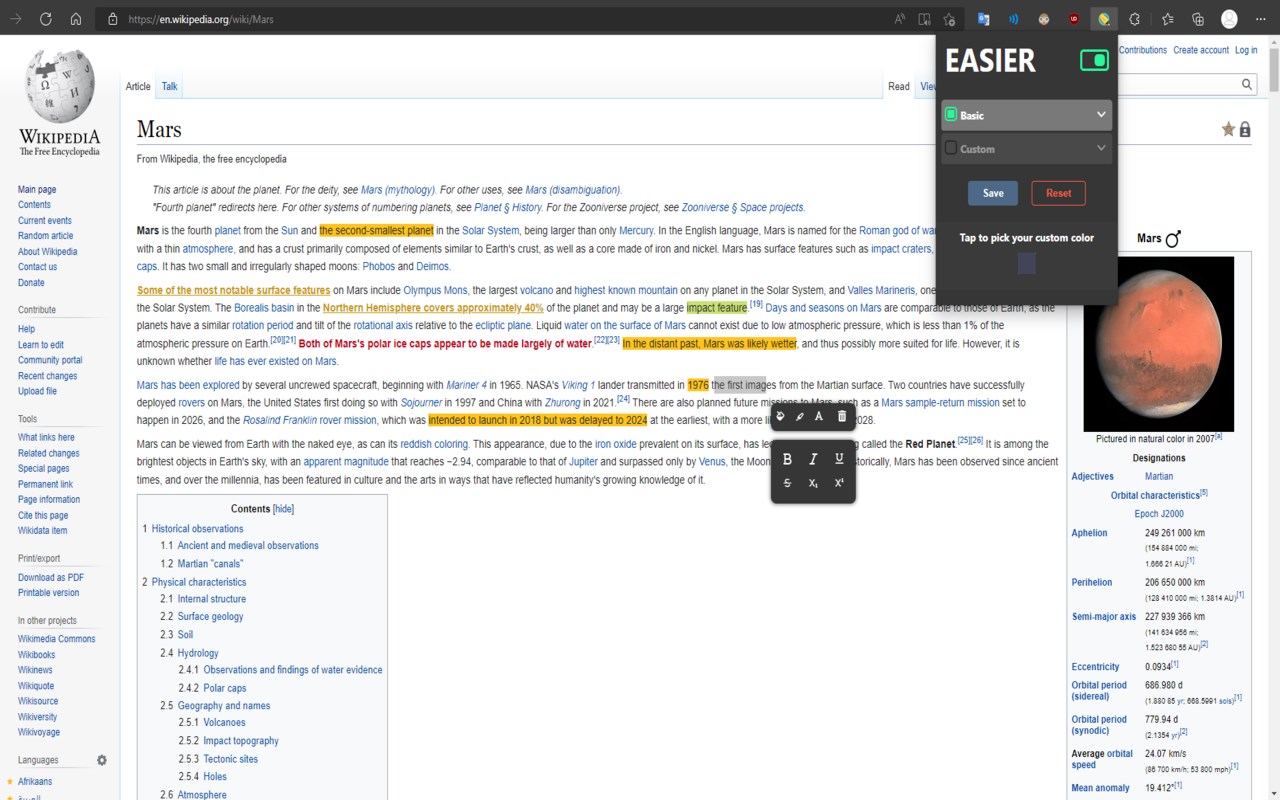Viewport: 1280px width, 800px height.
Task: Delete highlight with the trash icon
Action: tap(841, 416)
